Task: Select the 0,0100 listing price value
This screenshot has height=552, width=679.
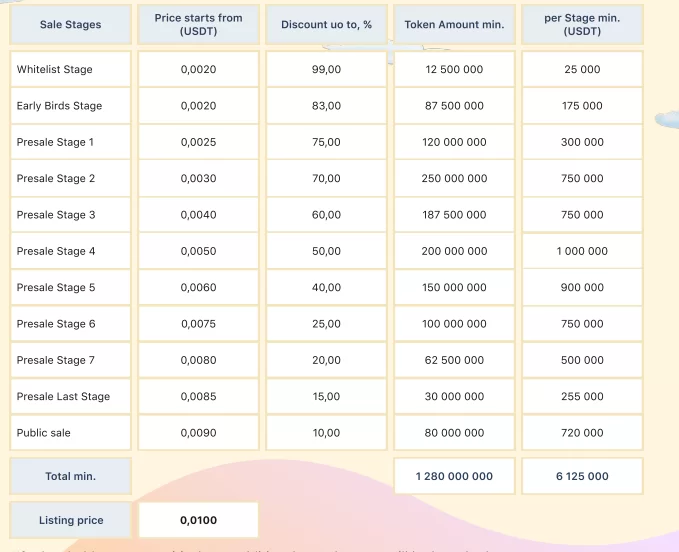Action: (x=198, y=520)
